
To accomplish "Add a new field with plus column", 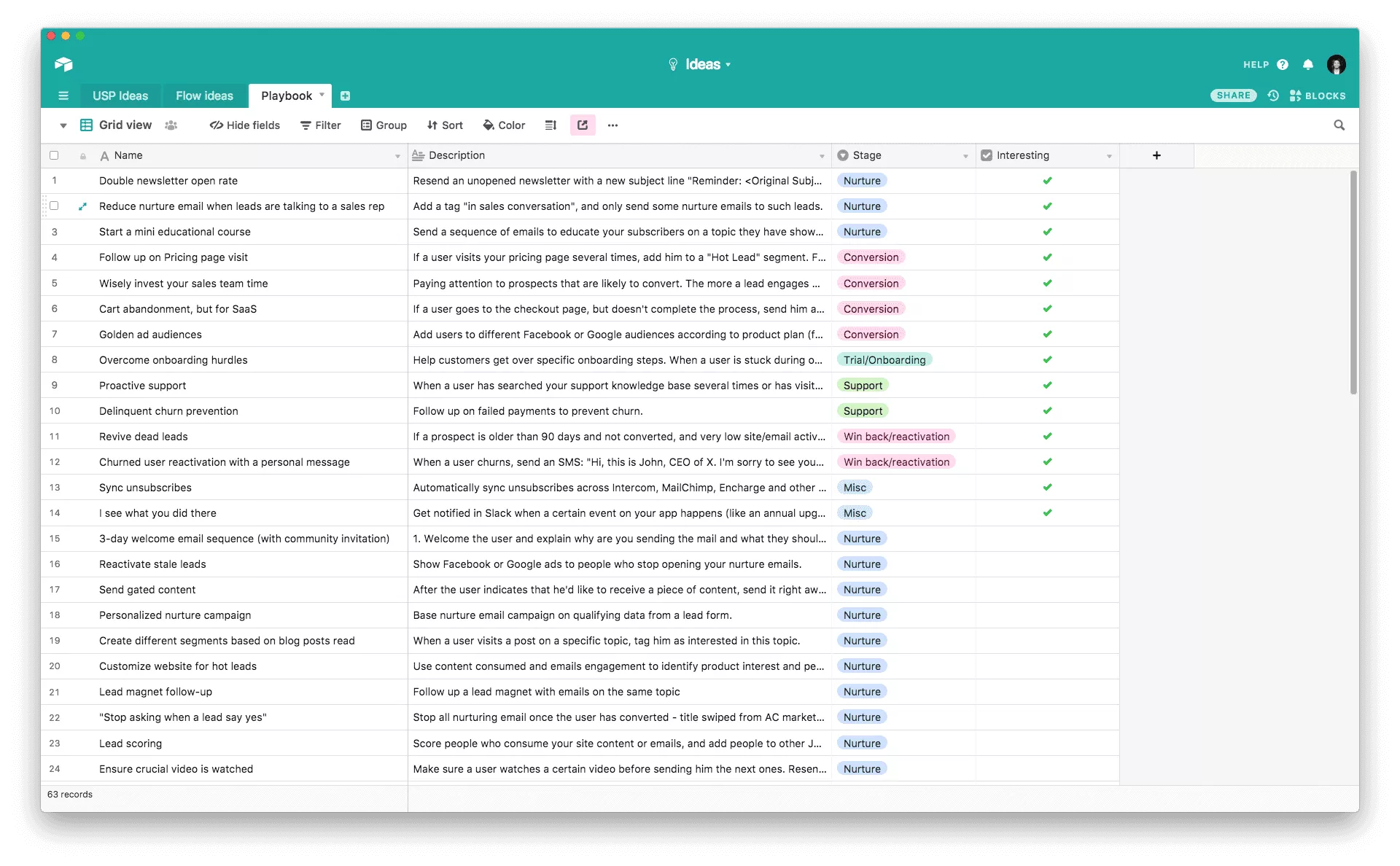I will 1156,155.
